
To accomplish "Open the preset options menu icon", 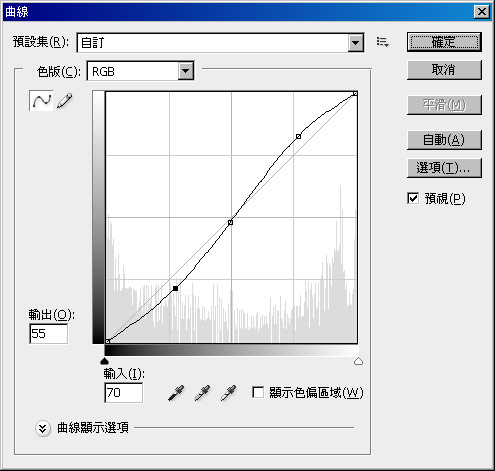I will 382,42.
